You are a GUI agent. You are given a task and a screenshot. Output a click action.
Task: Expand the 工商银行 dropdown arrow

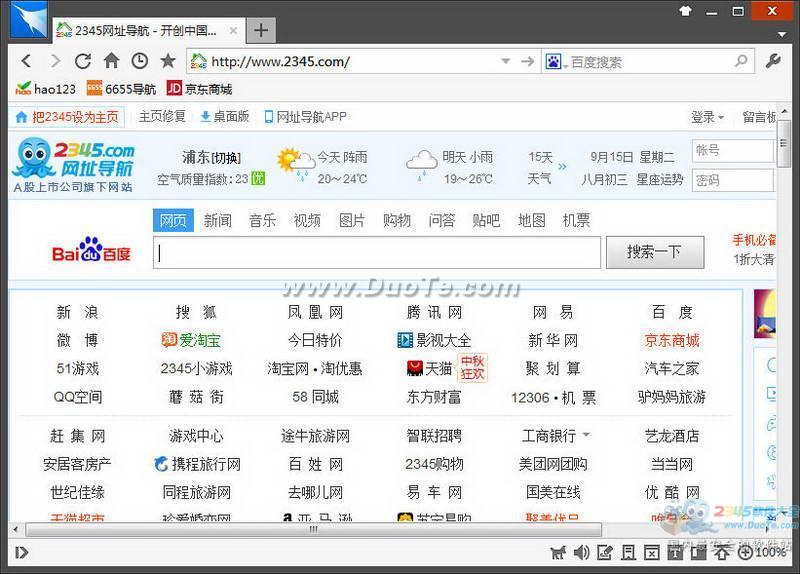tap(586, 435)
